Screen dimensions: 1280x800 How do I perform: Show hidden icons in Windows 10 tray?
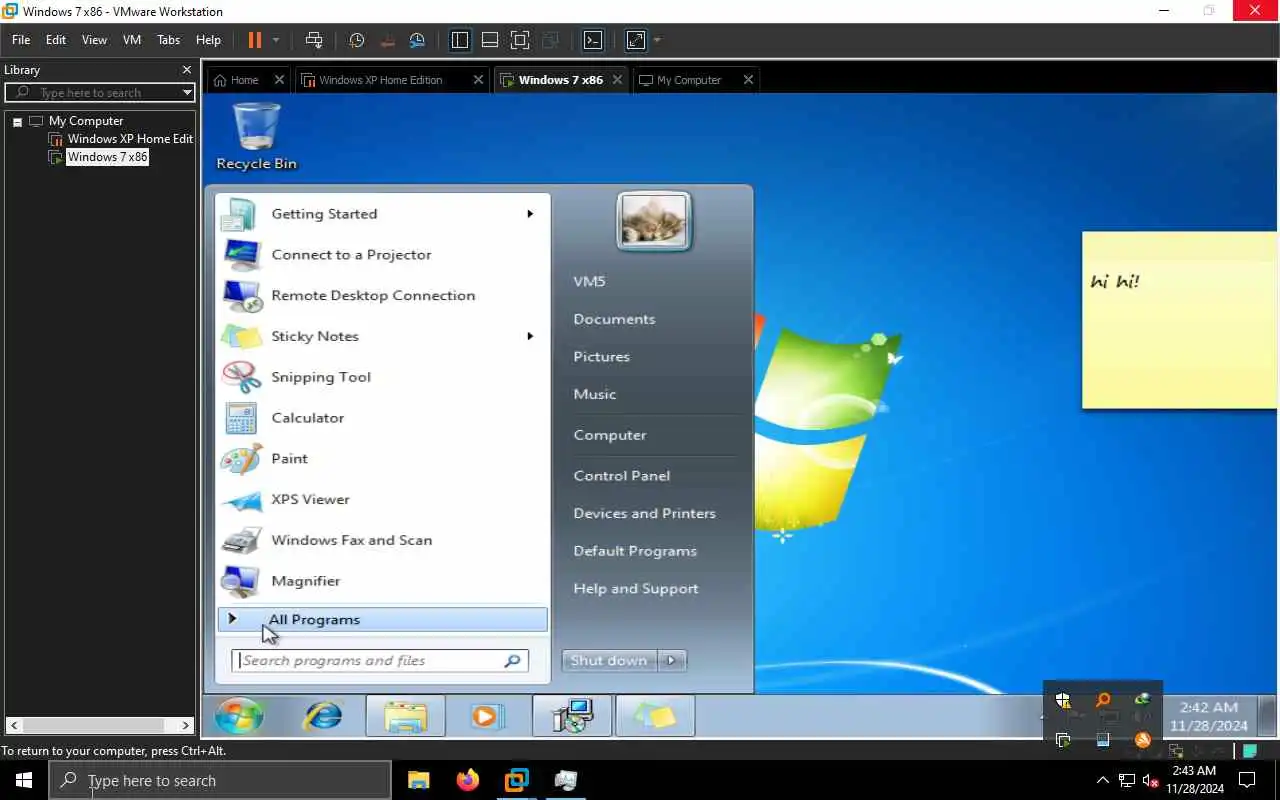[x=1102, y=781]
